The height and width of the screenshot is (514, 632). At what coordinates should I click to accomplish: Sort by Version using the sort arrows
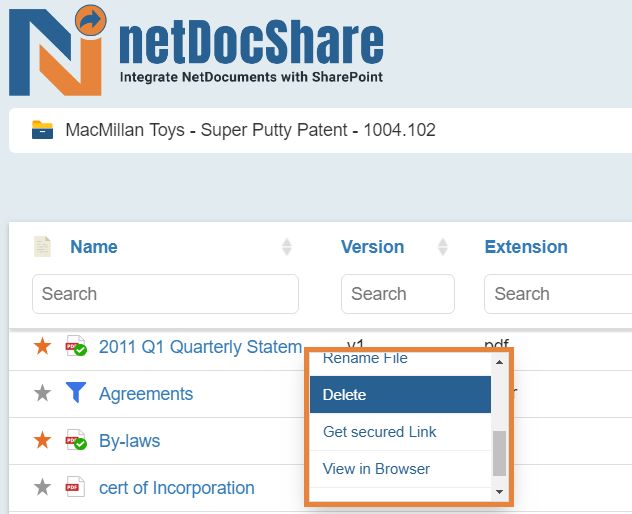point(443,247)
